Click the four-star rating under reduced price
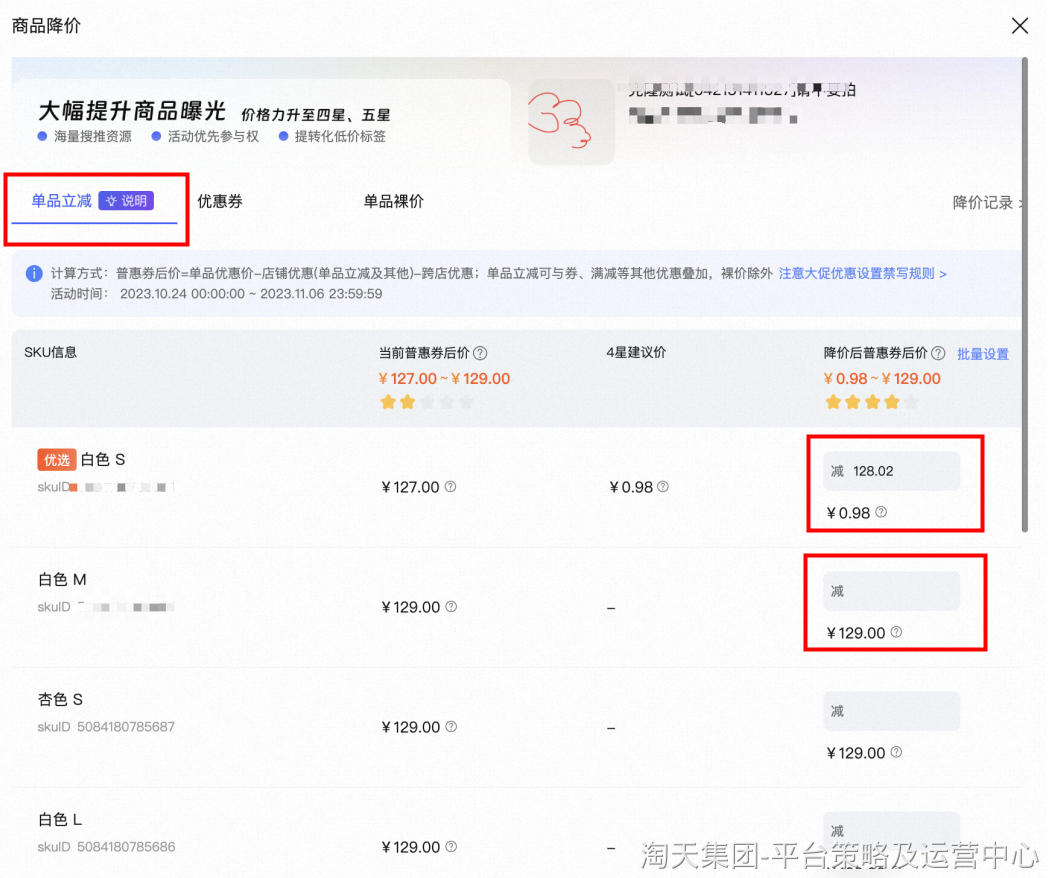The height and width of the screenshot is (878, 1048). (x=872, y=402)
